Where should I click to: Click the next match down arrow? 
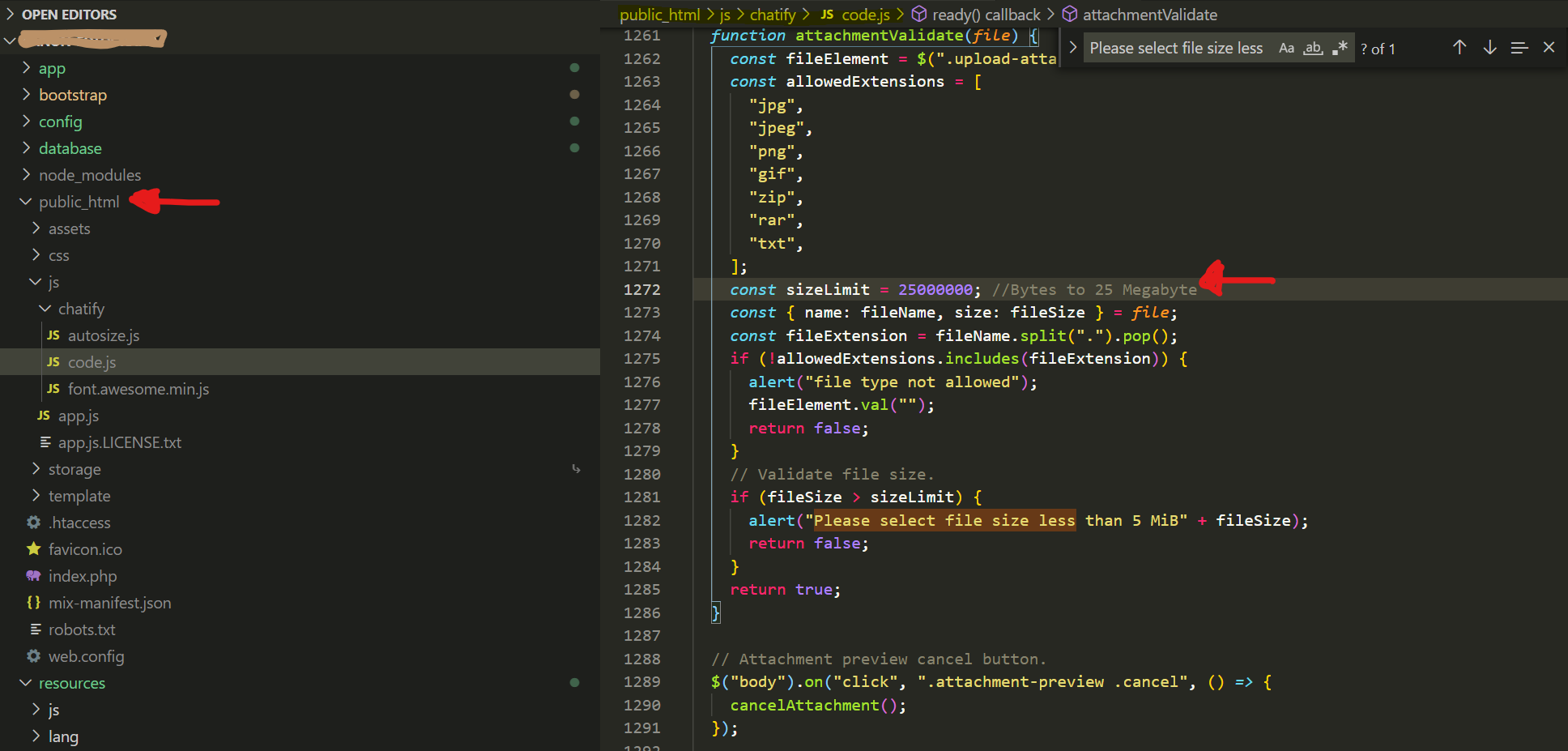[1489, 47]
